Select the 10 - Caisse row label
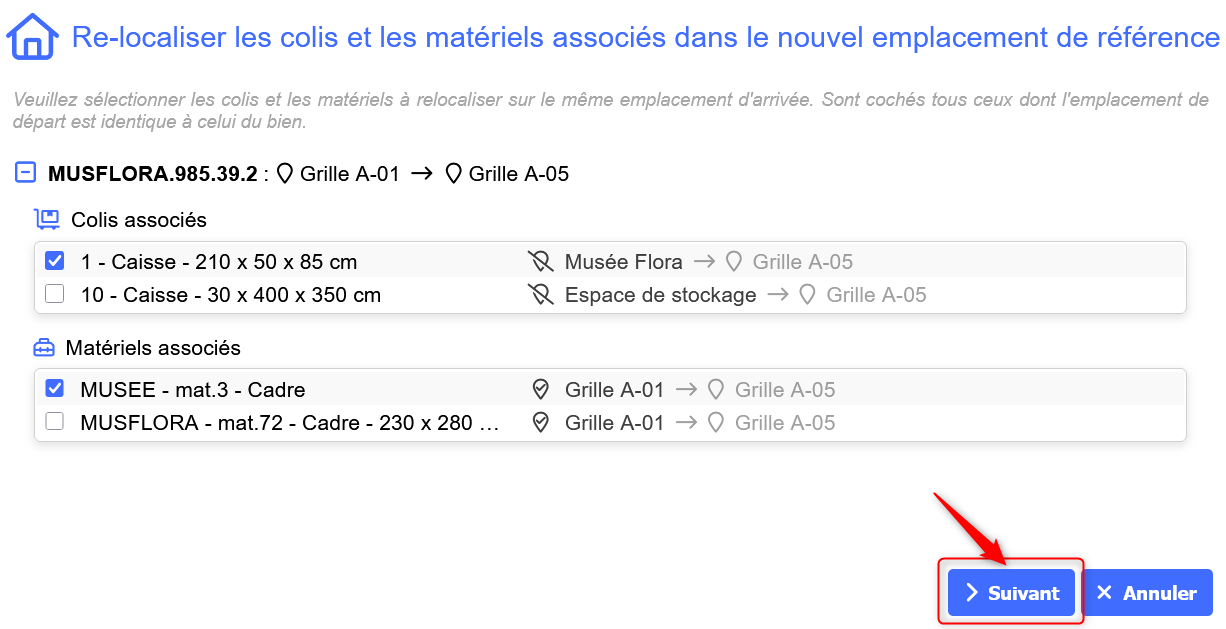Image resolution: width=1226 pixels, height=629 pixels. (x=230, y=295)
